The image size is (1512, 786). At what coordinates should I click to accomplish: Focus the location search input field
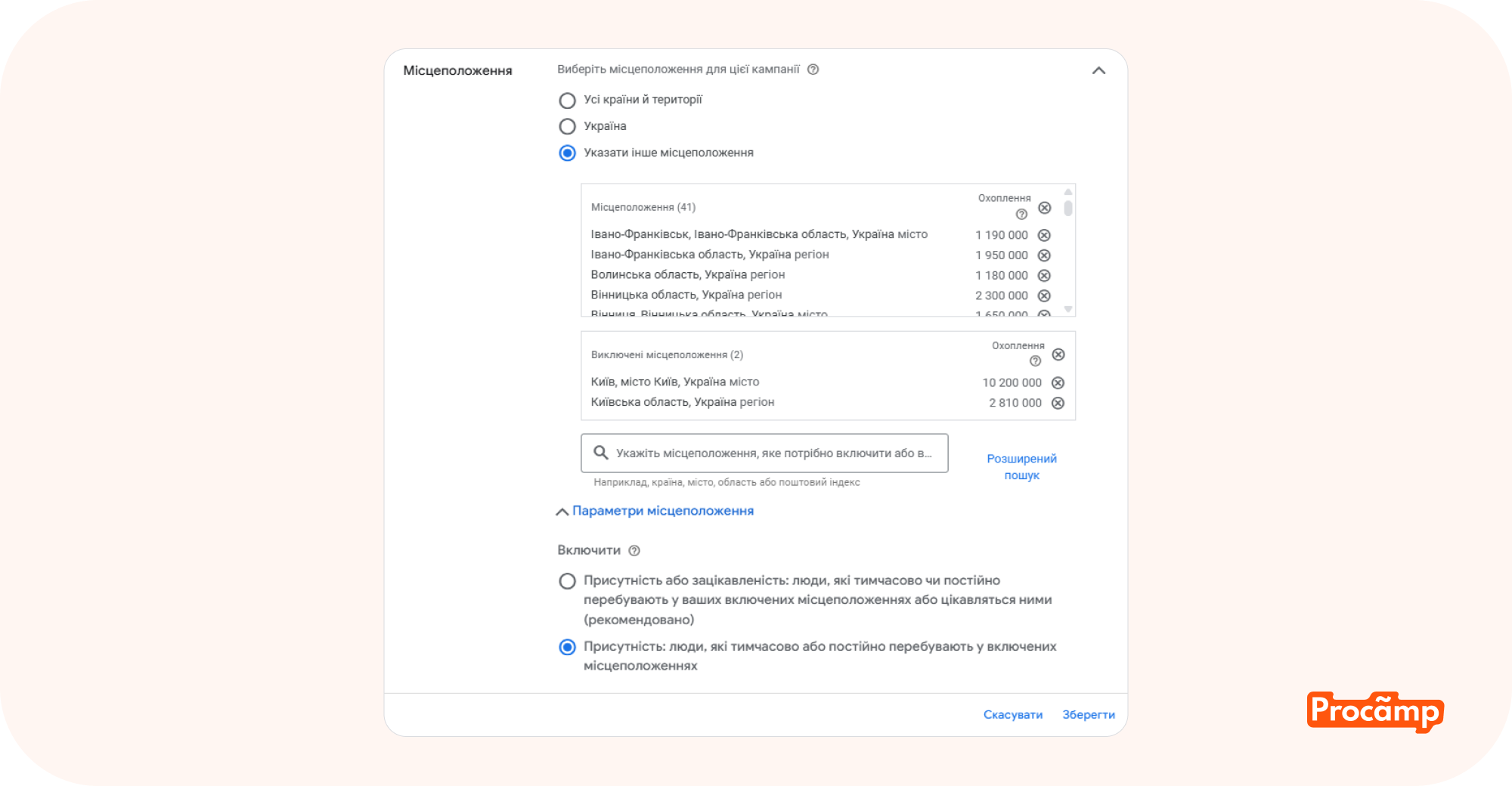764,453
